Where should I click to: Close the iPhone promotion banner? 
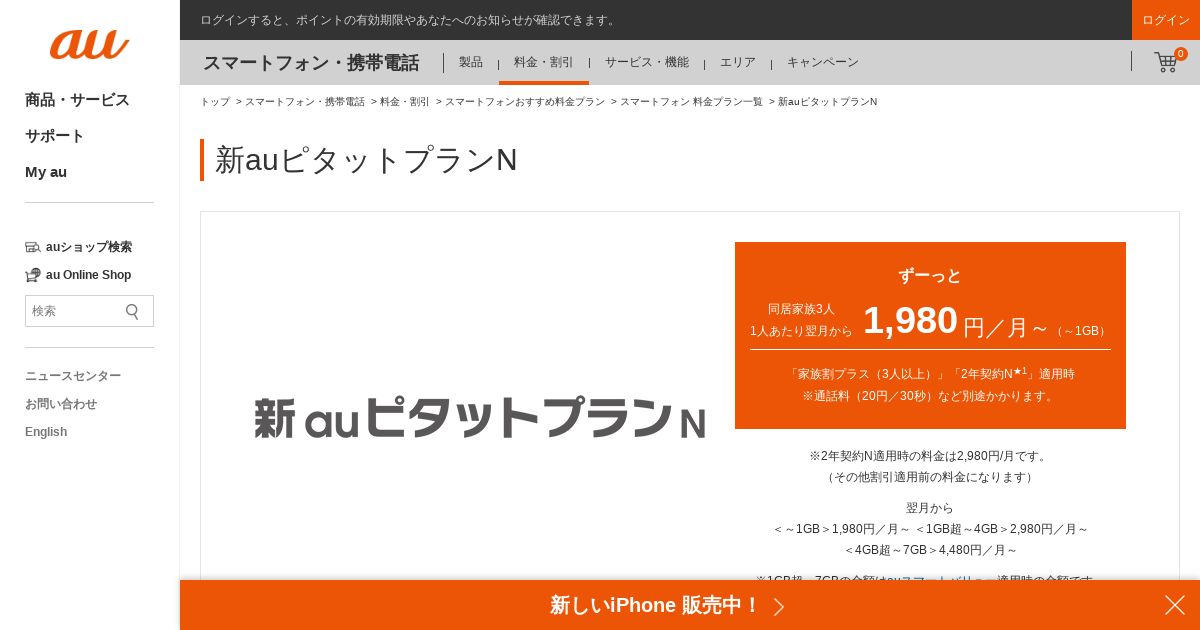(x=1175, y=605)
